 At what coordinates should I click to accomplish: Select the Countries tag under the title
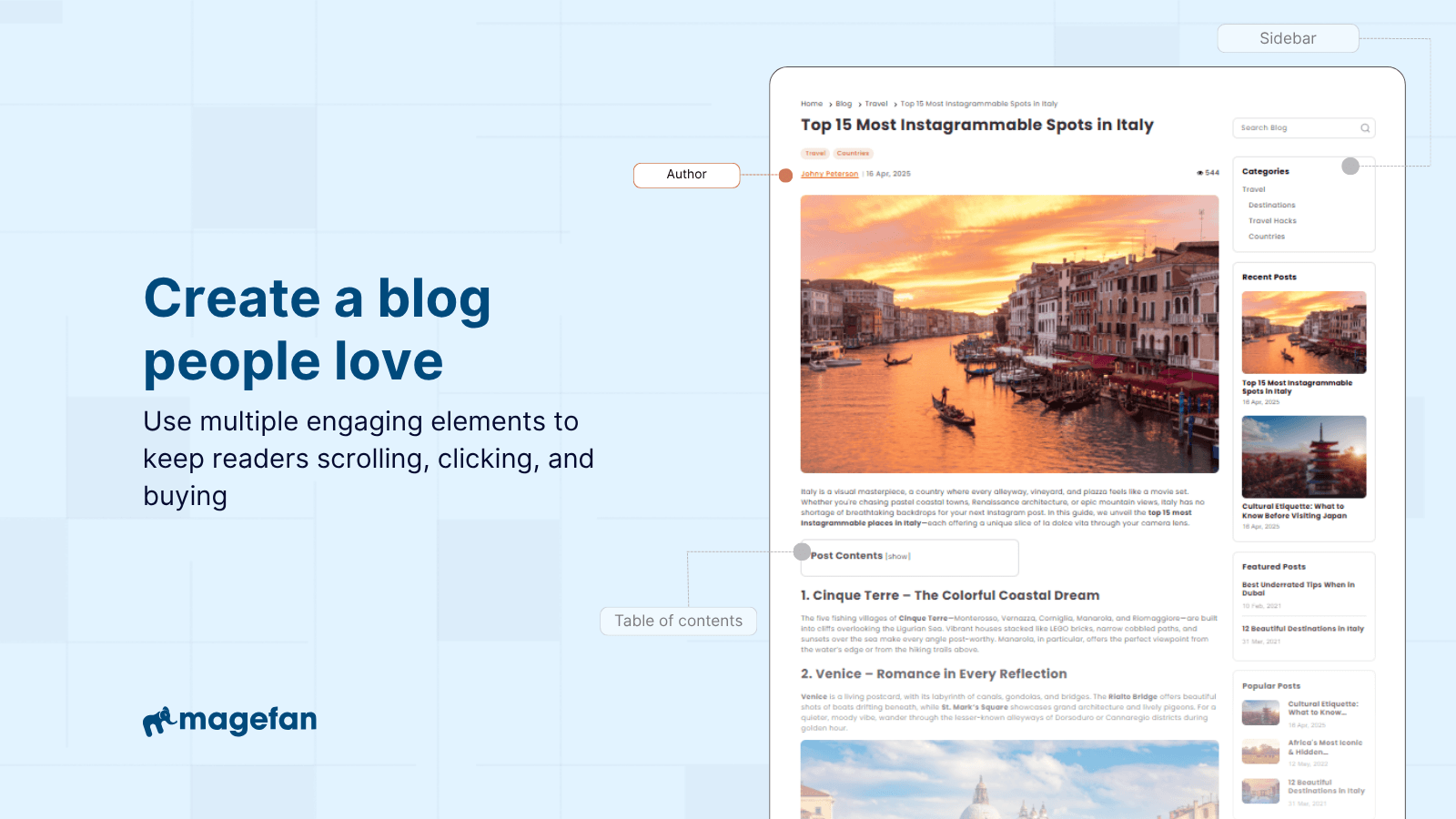pos(853,154)
